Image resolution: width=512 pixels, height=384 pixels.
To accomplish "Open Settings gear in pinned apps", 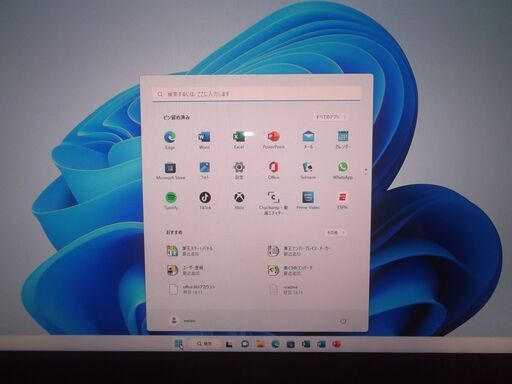I will point(239,167).
